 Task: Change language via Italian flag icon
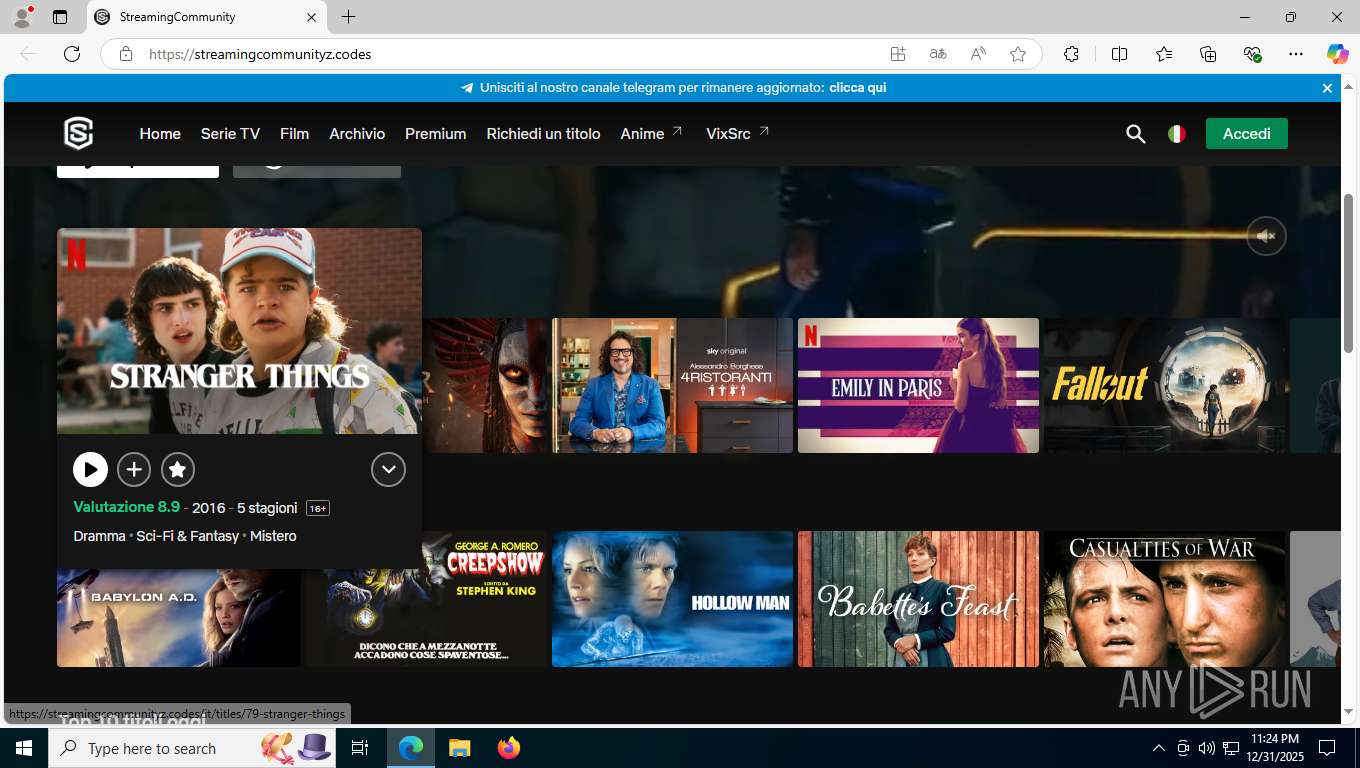pyautogui.click(x=1177, y=134)
